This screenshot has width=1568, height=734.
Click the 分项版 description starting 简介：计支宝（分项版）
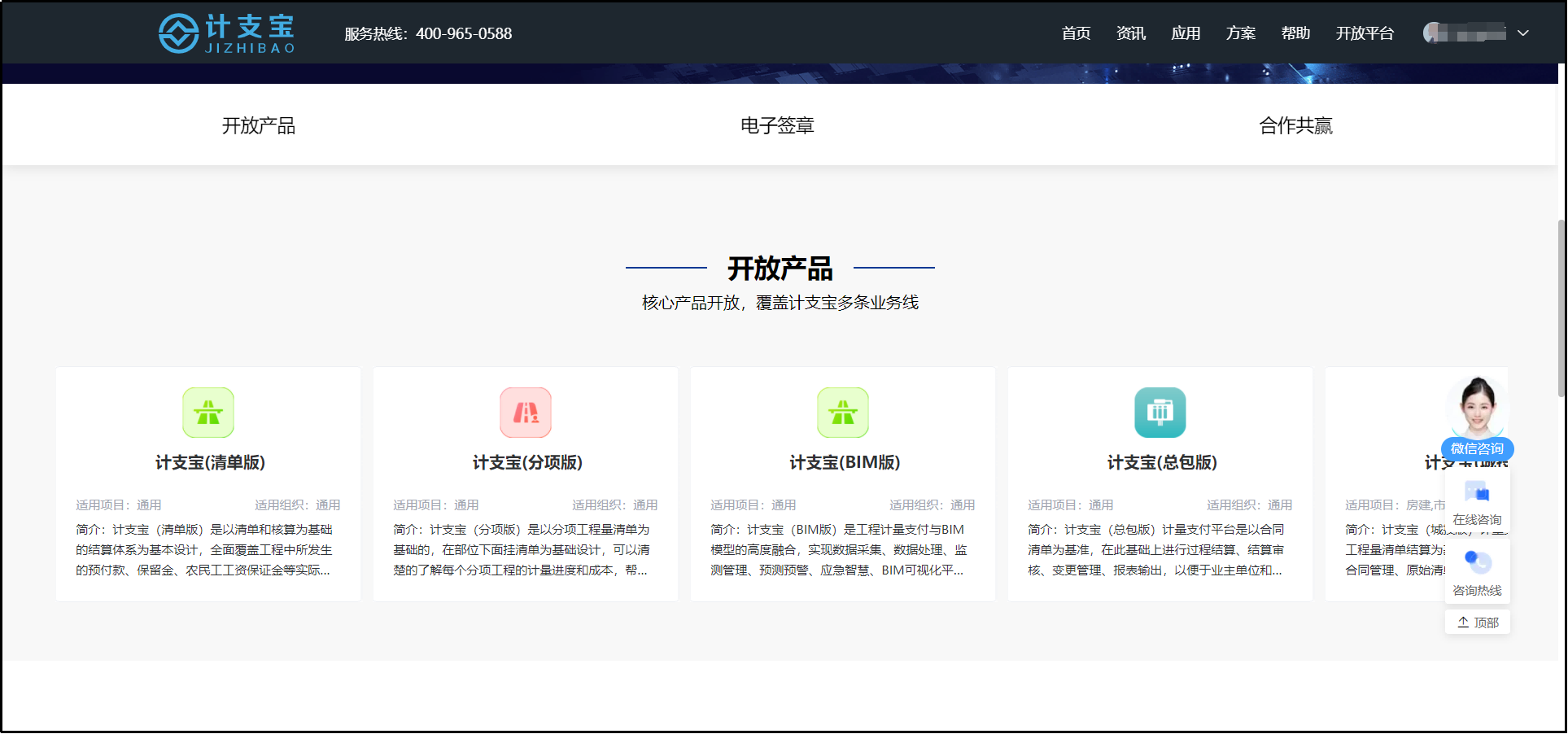point(522,550)
